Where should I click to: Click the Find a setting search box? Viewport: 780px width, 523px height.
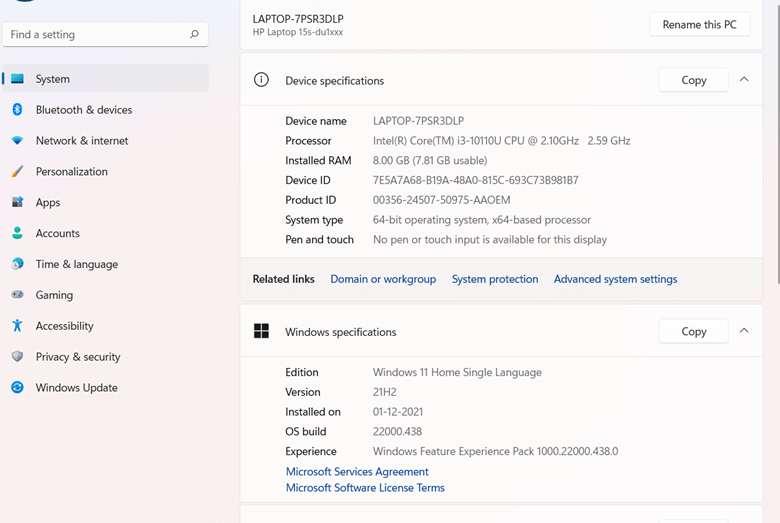[97, 34]
